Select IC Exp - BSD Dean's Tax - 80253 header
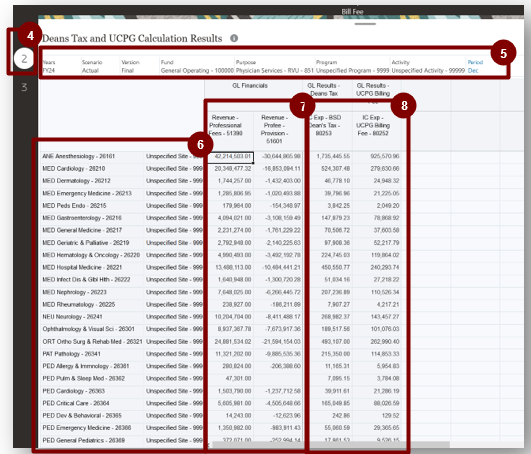This screenshot has height=454, width=531. 324,125
